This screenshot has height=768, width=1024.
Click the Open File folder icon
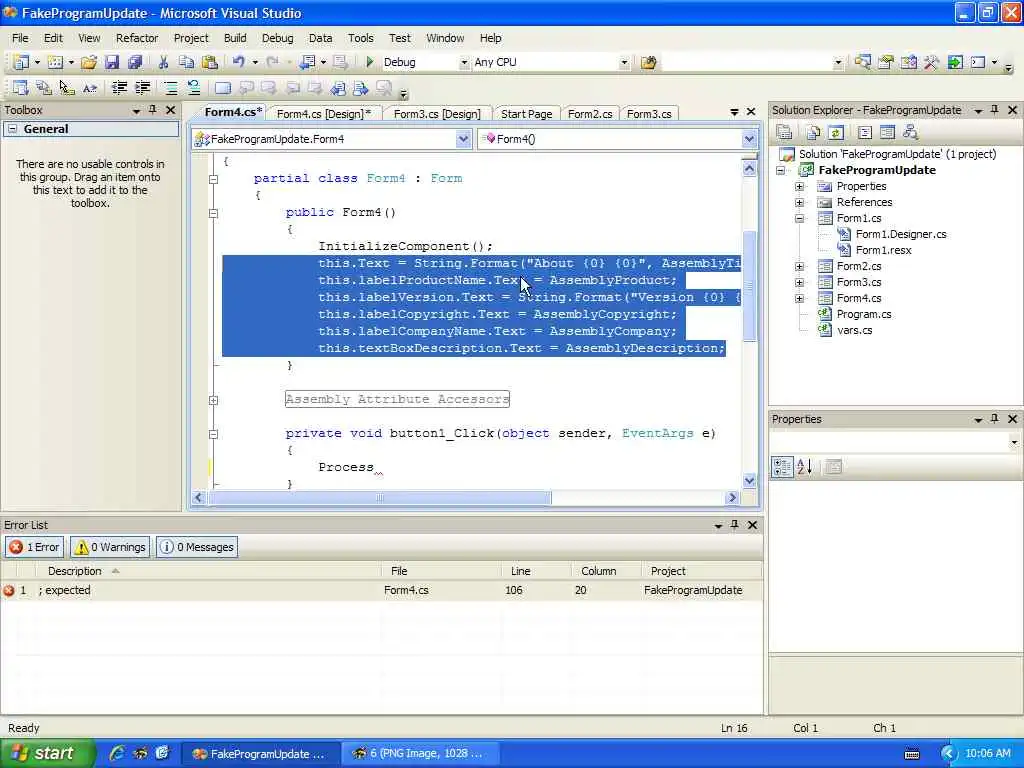(x=89, y=62)
